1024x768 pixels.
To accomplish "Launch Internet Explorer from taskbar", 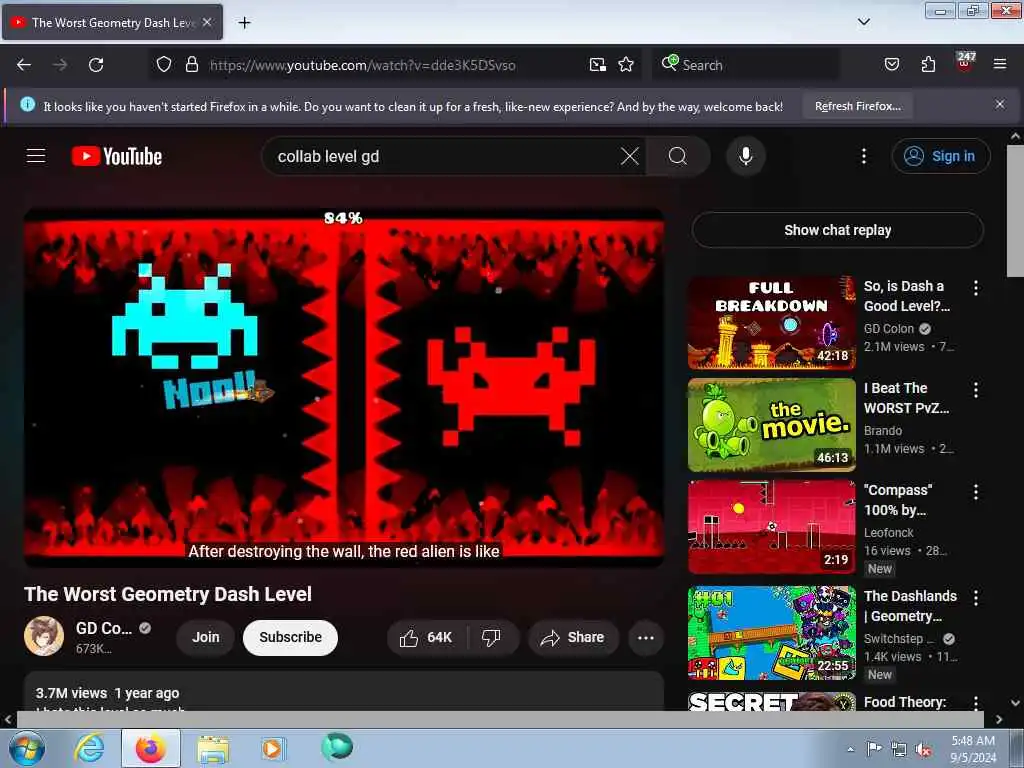I will point(89,748).
